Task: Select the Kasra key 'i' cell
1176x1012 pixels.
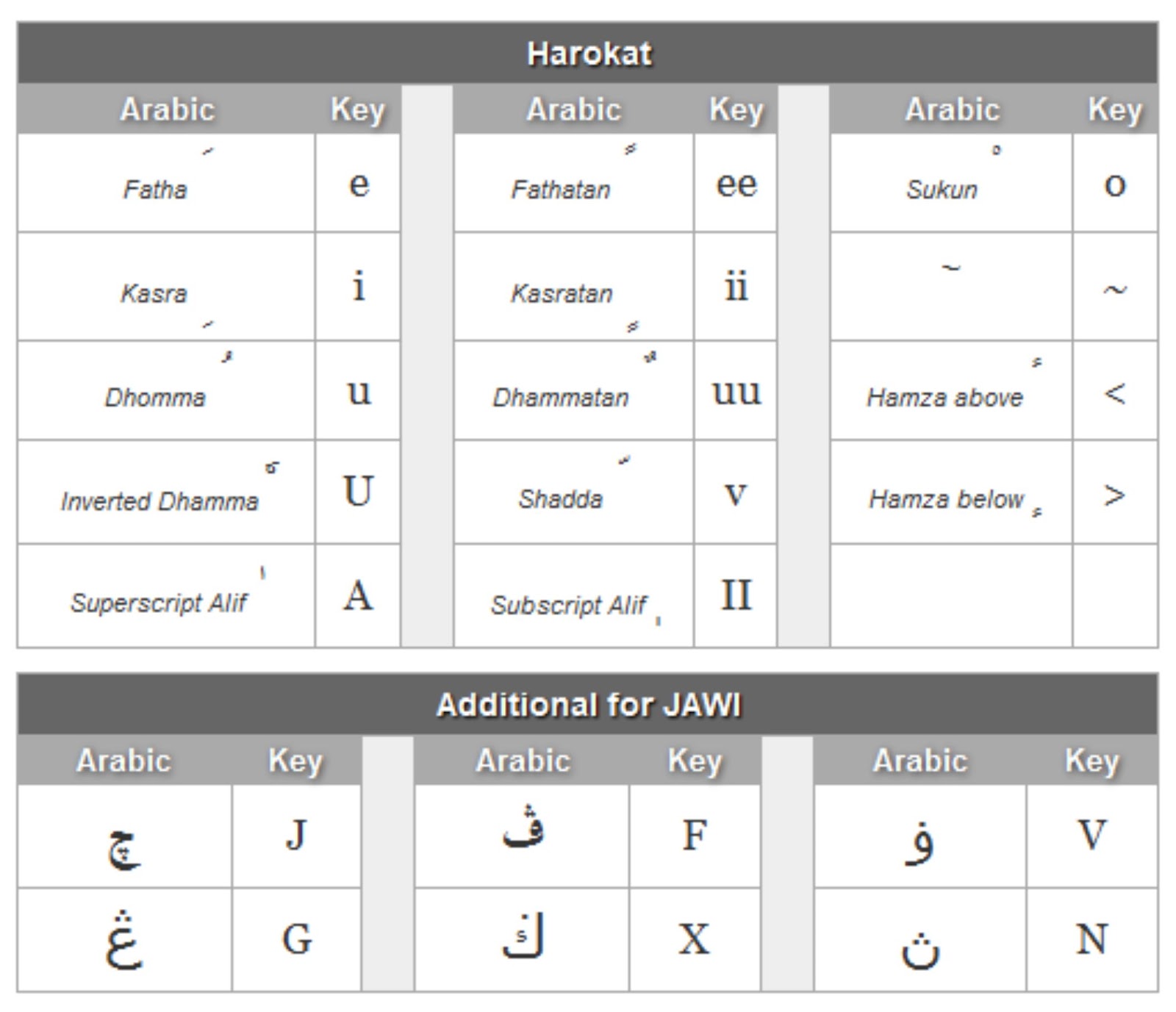Action: [x=358, y=287]
